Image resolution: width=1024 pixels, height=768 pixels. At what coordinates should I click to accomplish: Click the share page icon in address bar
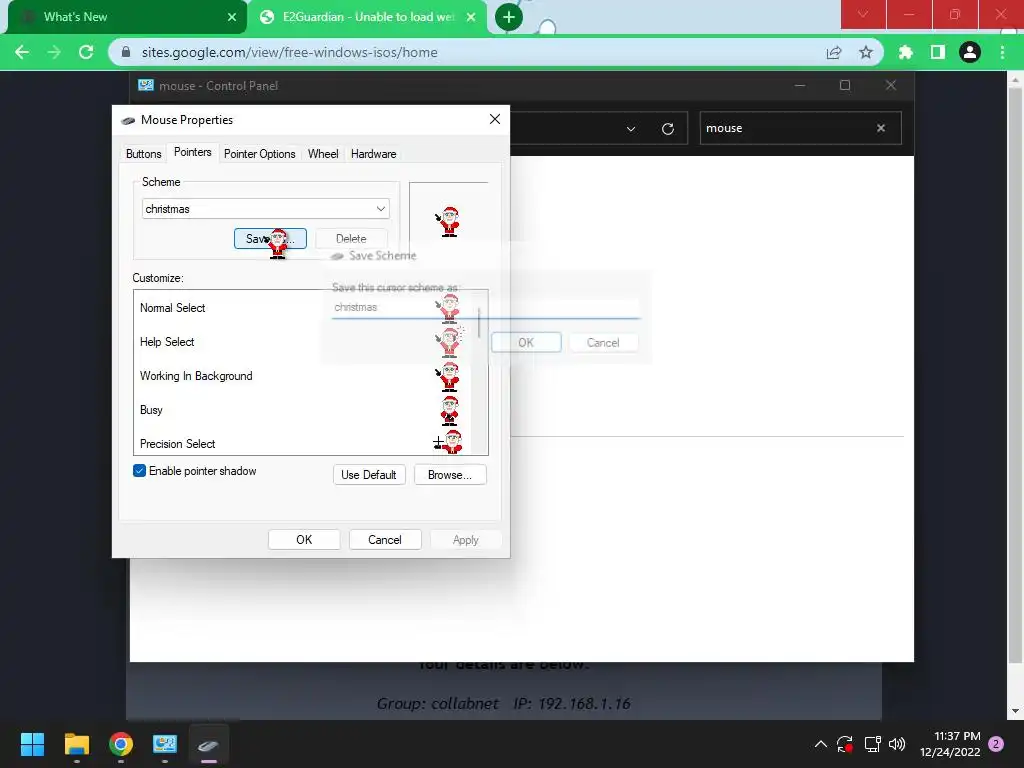coord(834,52)
